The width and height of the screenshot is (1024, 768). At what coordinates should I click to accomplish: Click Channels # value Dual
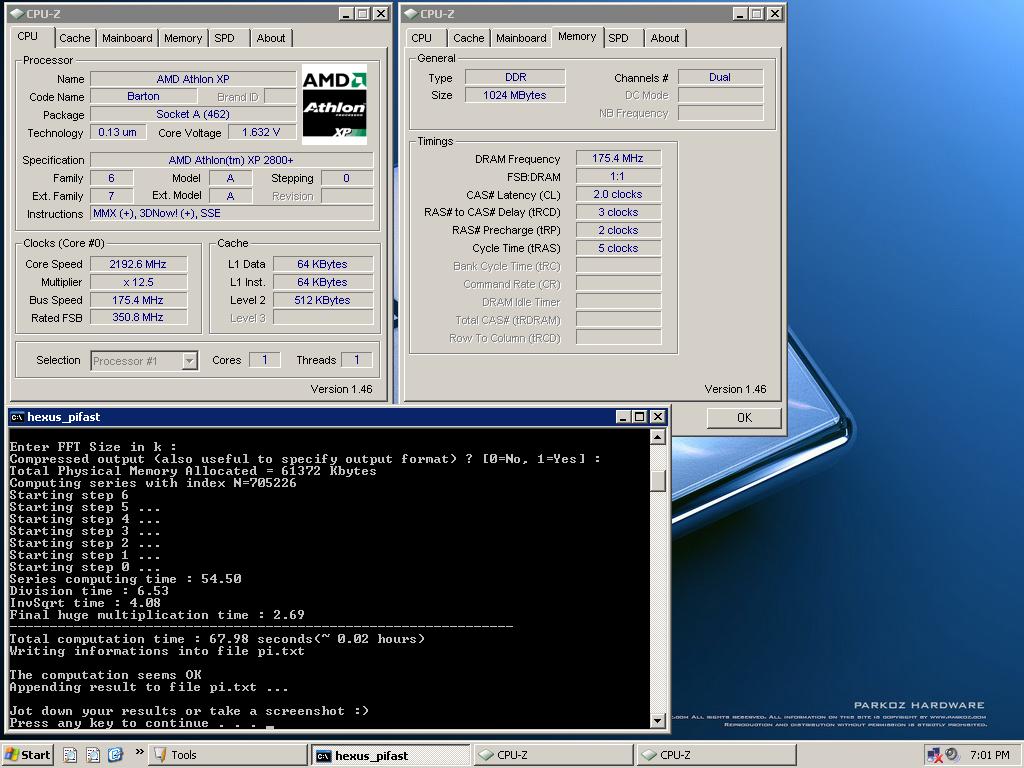[720, 77]
